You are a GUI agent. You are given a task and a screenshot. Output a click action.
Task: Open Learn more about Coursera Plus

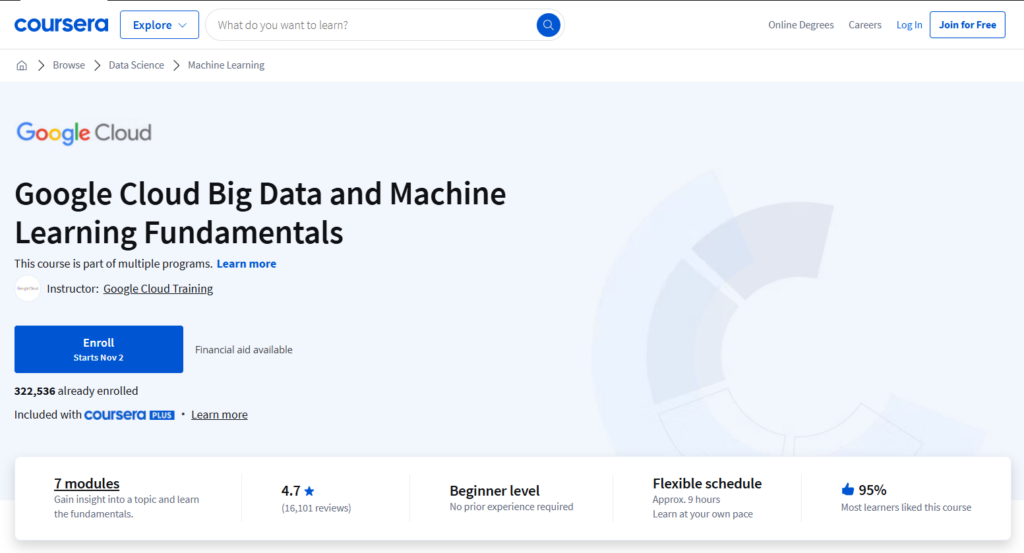pos(219,415)
